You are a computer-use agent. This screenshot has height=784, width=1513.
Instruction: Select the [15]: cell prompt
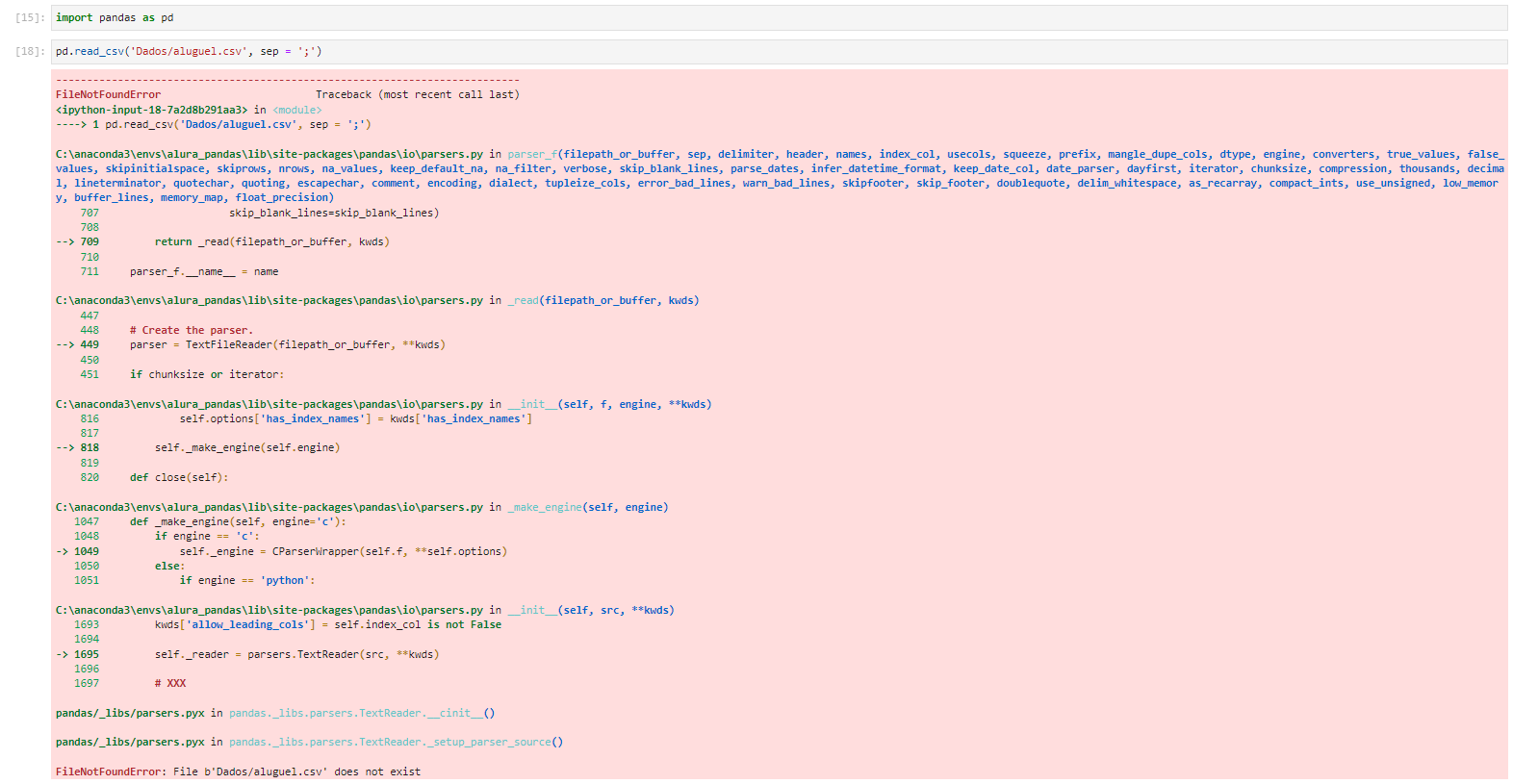pos(30,17)
